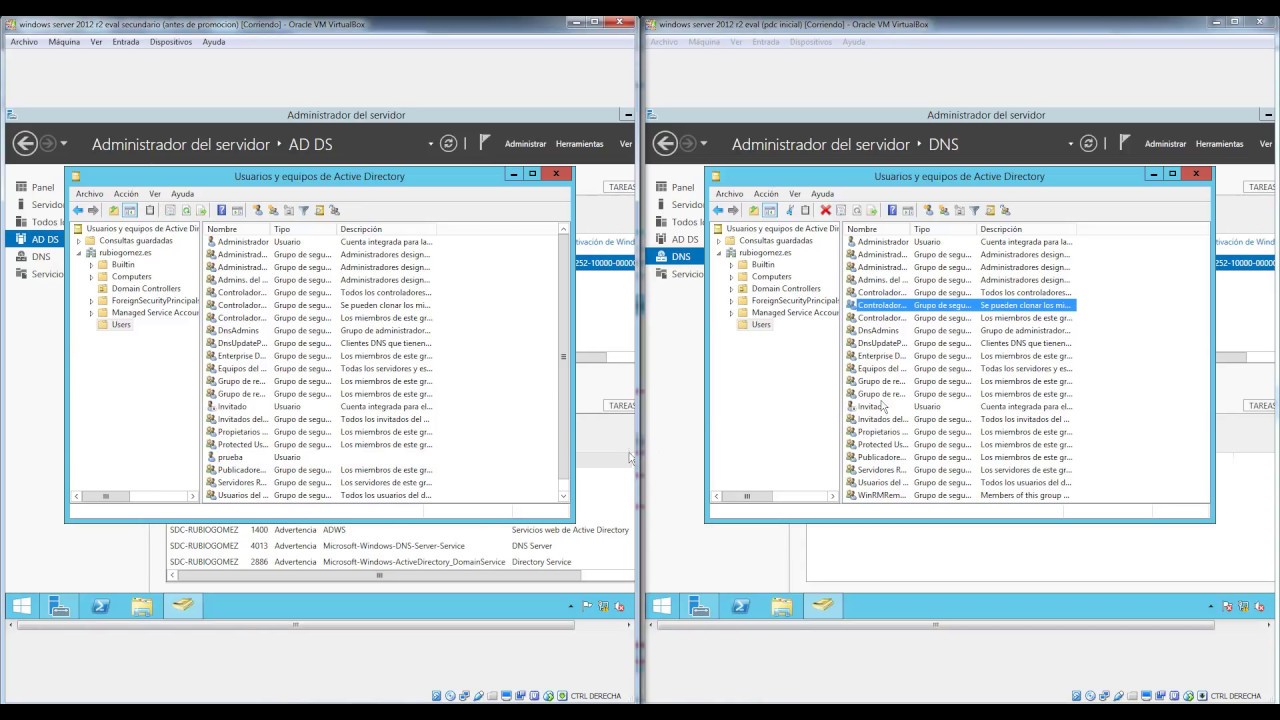Create new group icon in pdc inicial toolbar
1280x720 pixels.
(944, 210)
